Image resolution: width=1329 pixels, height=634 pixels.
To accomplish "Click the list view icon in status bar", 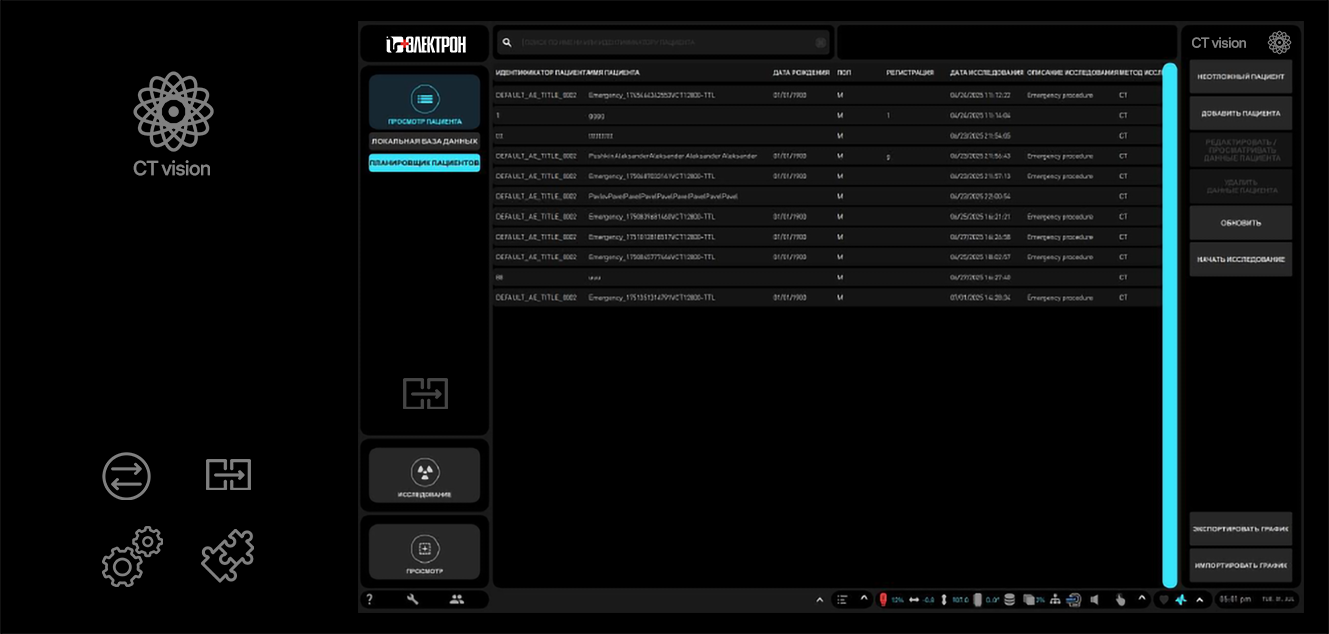I will tap(842, 600).
